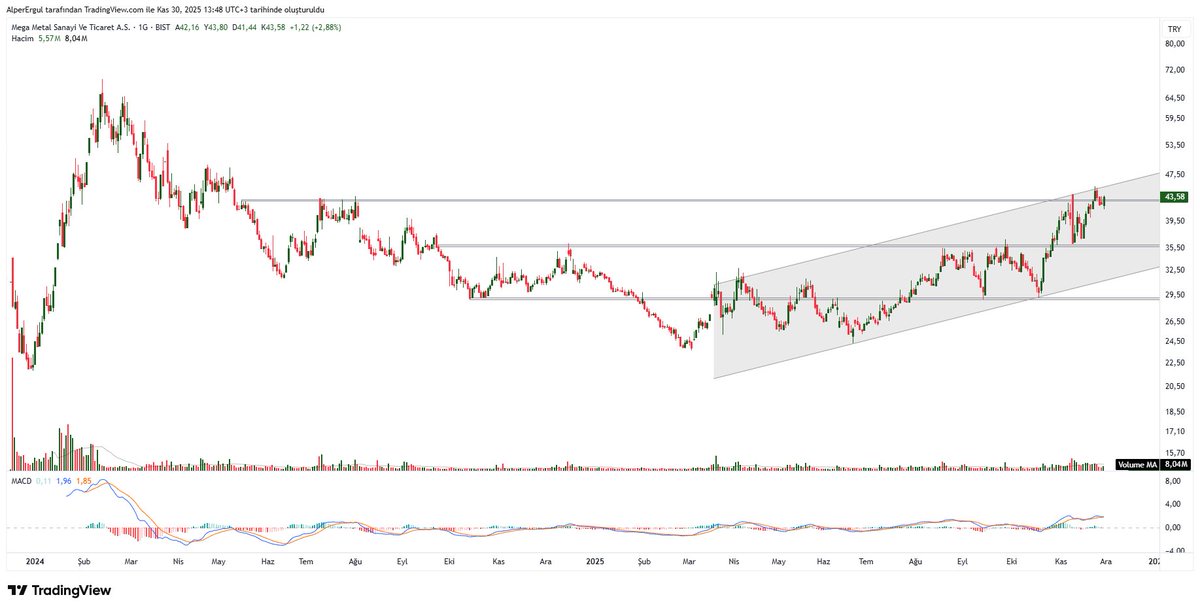Click the 39,50 price axis label
The height and width of the screenshot is (610, 1200).
pos(1174,221)
